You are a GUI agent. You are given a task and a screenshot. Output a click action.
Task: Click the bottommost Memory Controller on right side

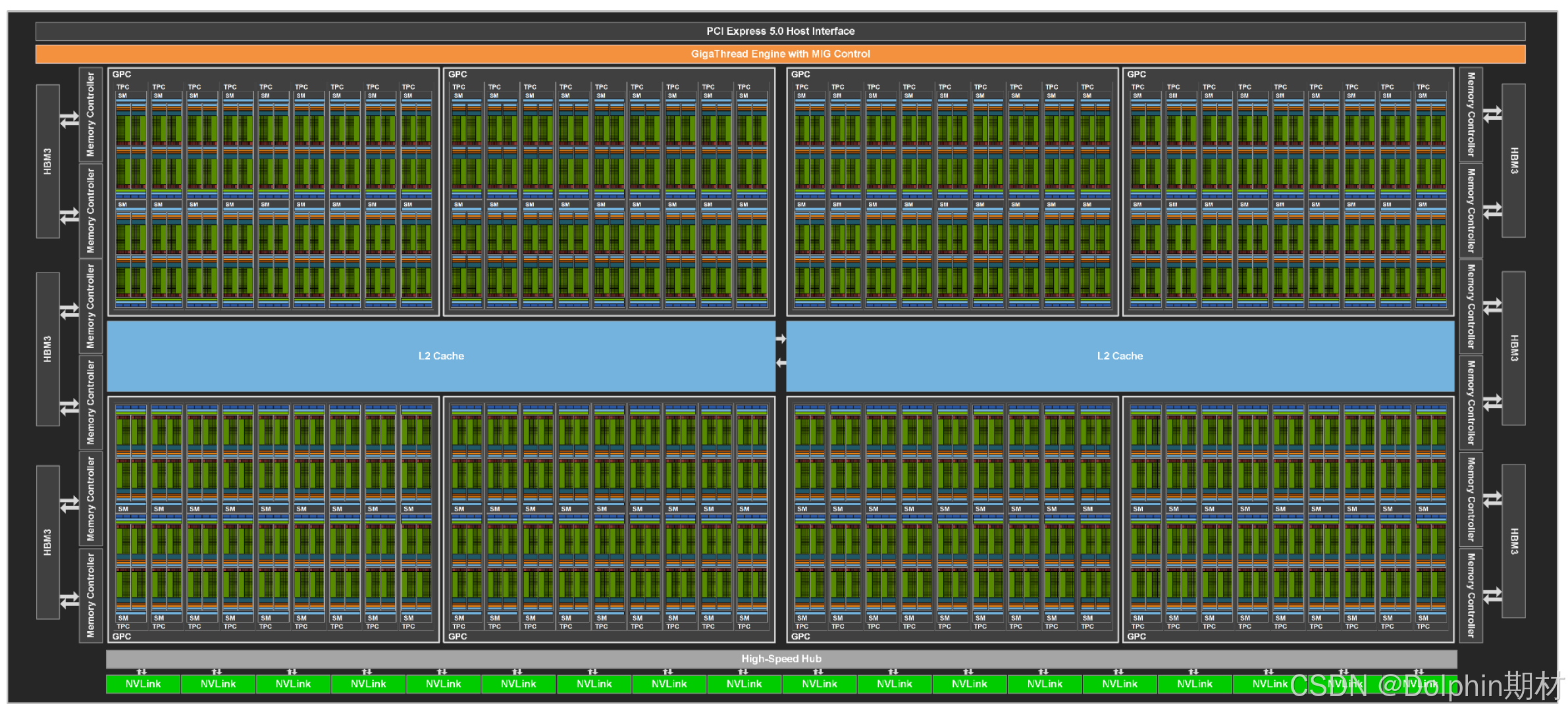(1471, 595)
